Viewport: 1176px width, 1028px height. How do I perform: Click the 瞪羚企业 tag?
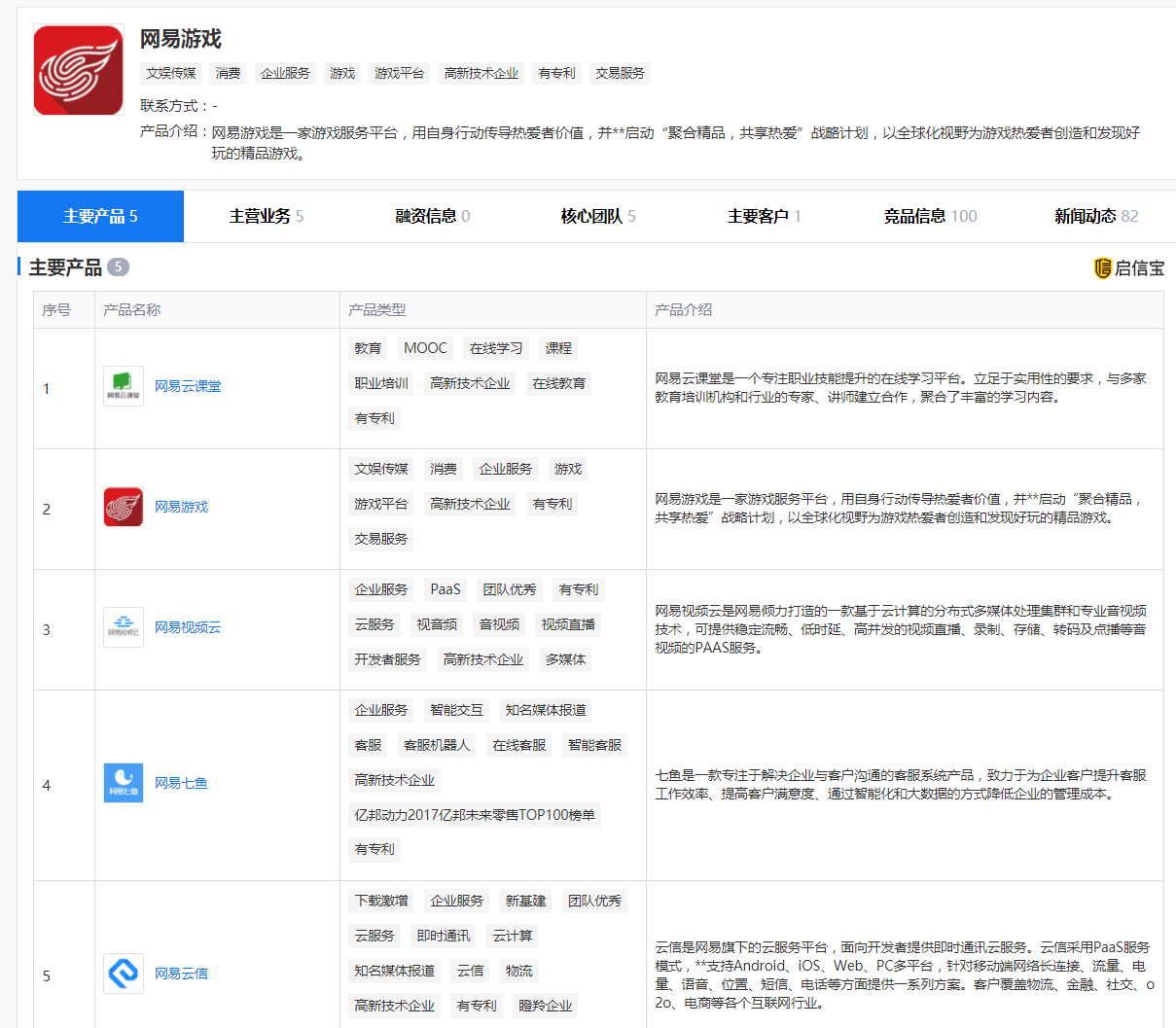pyautogui.click(x=546, y=1006)
